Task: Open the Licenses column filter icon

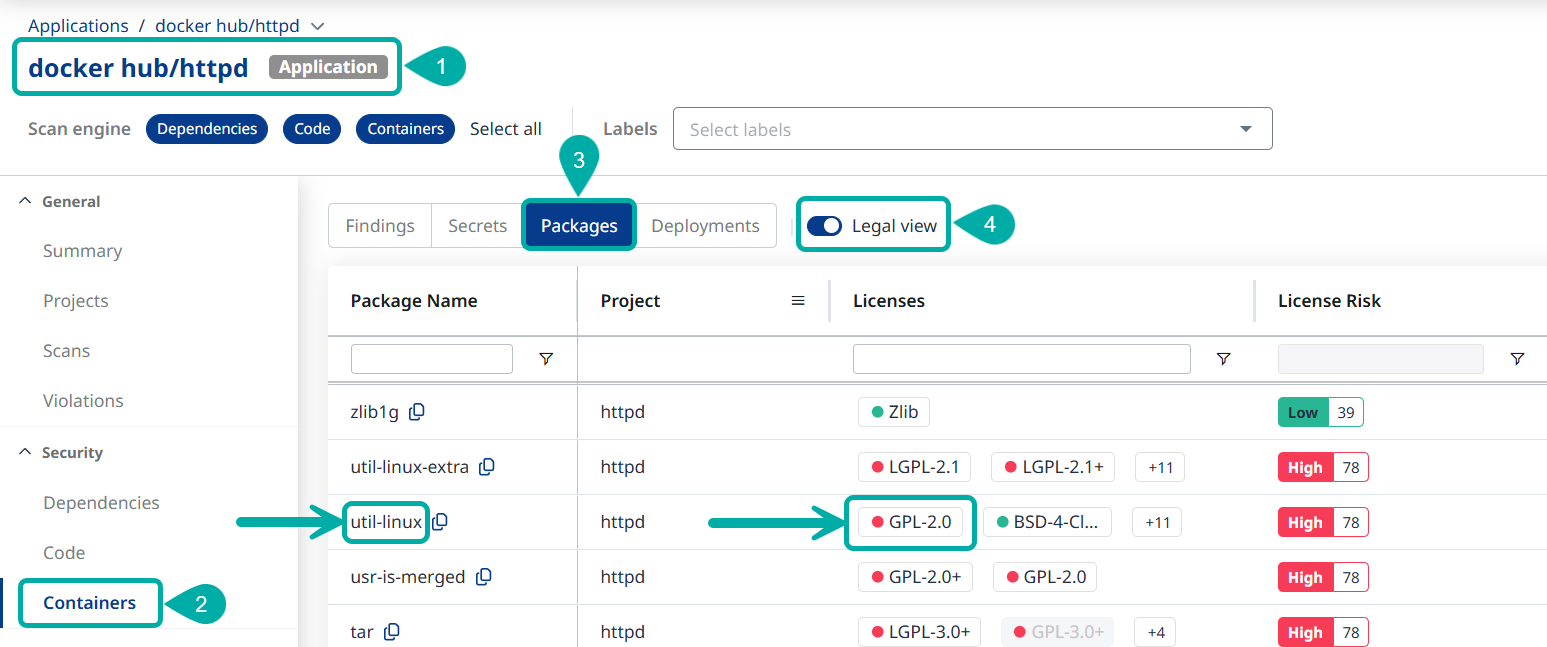Action: coord(1223,359)
